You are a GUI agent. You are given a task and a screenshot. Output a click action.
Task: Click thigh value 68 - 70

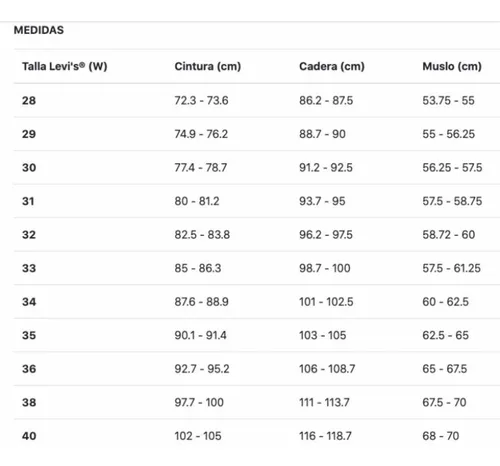(441, 436)
